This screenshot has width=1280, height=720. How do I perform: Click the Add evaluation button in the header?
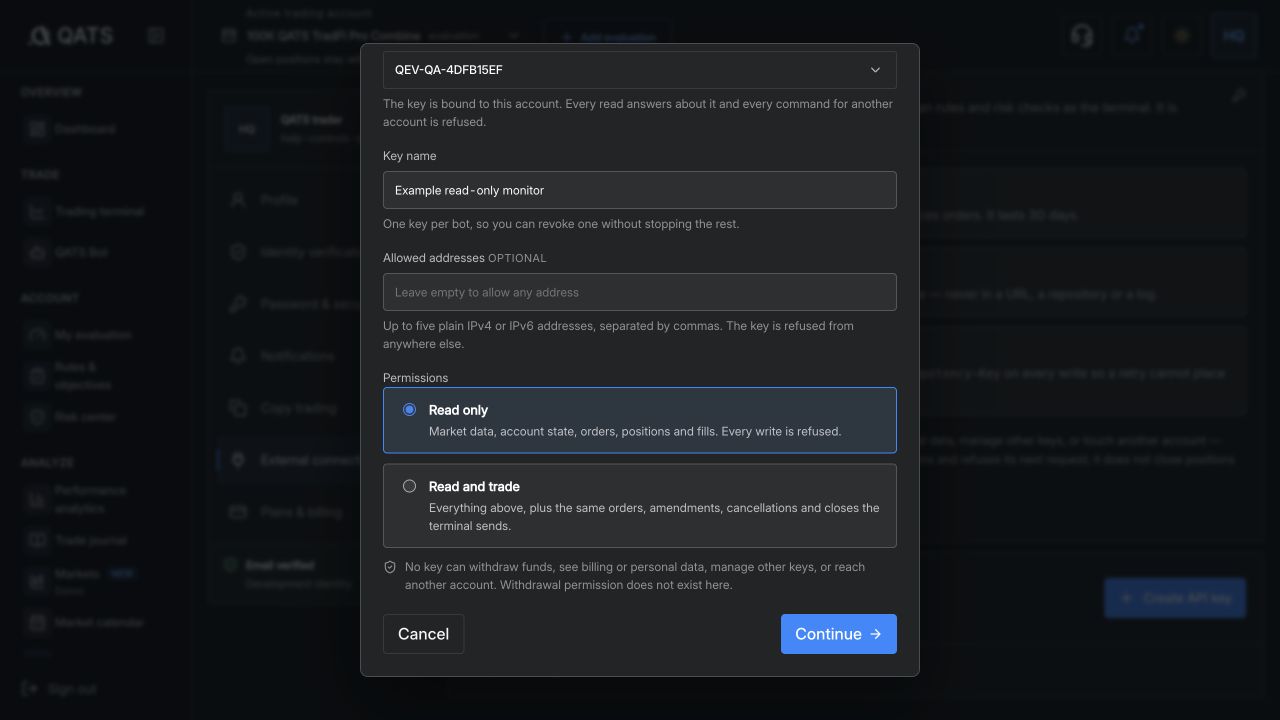[x=608, y=38]
